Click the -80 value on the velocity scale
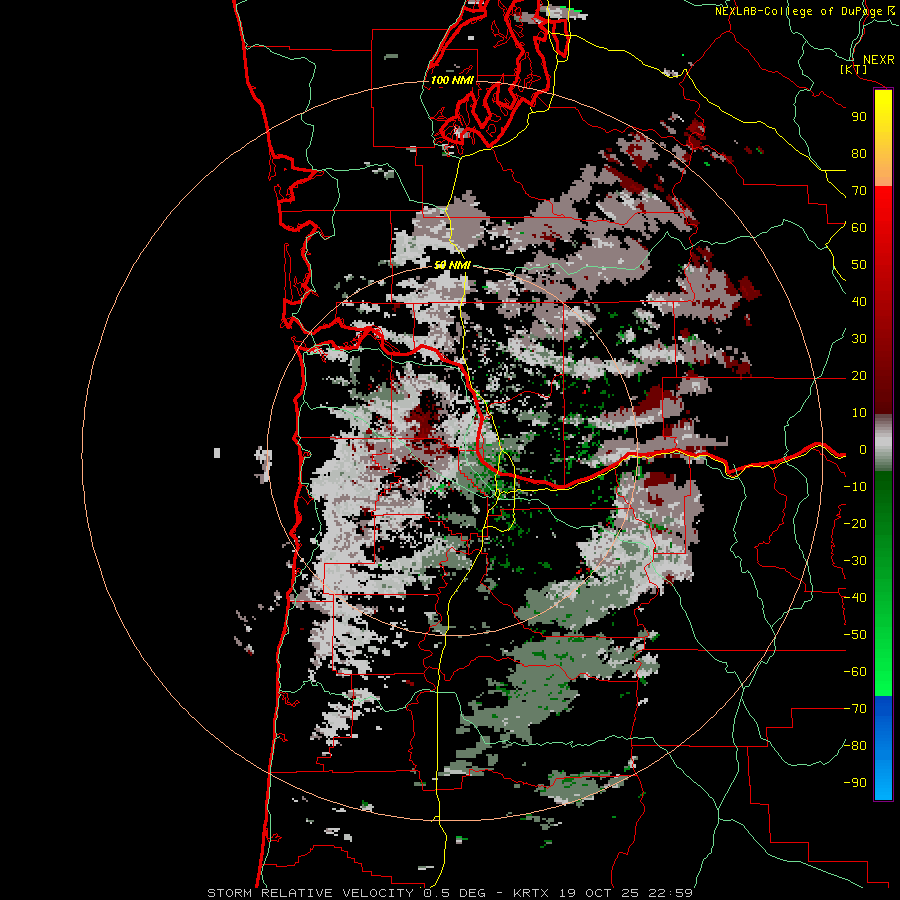This screenshot has height=900, width=900. pos(855,746)
